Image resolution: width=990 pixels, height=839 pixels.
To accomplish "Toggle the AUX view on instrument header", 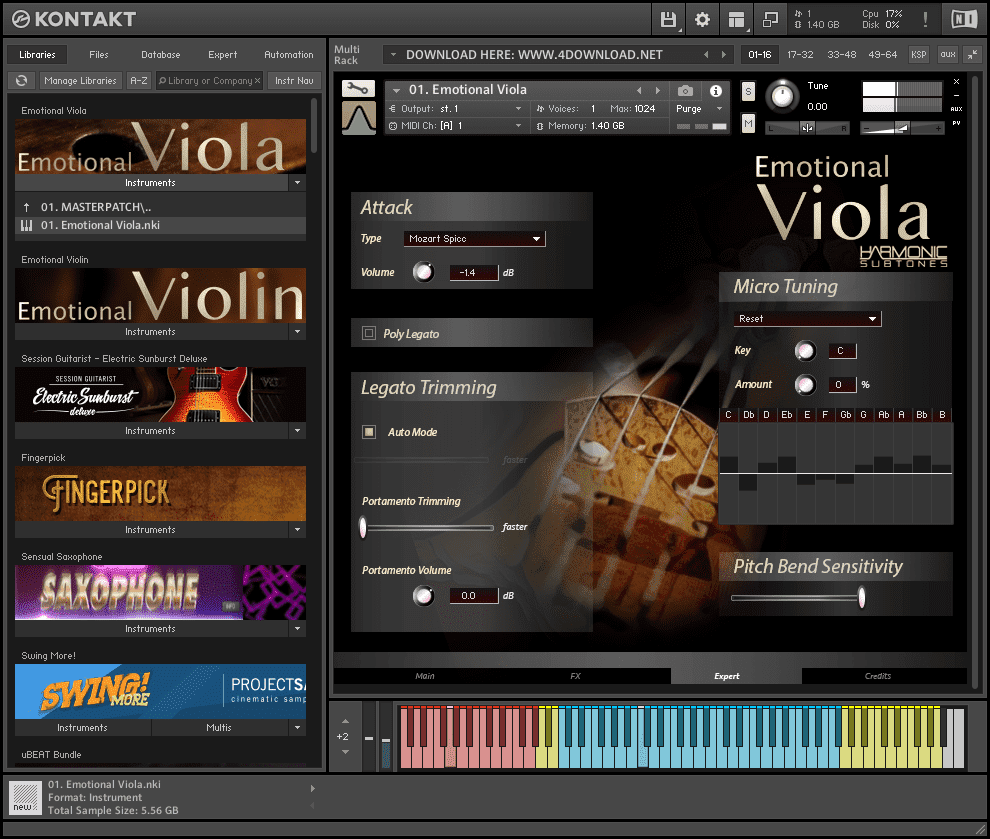I will [x=957, y=109].
